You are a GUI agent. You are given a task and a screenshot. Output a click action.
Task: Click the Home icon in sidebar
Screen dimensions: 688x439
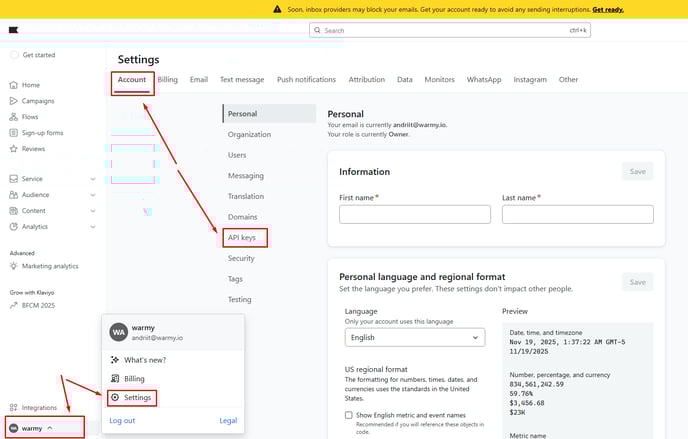pos(13,85)
